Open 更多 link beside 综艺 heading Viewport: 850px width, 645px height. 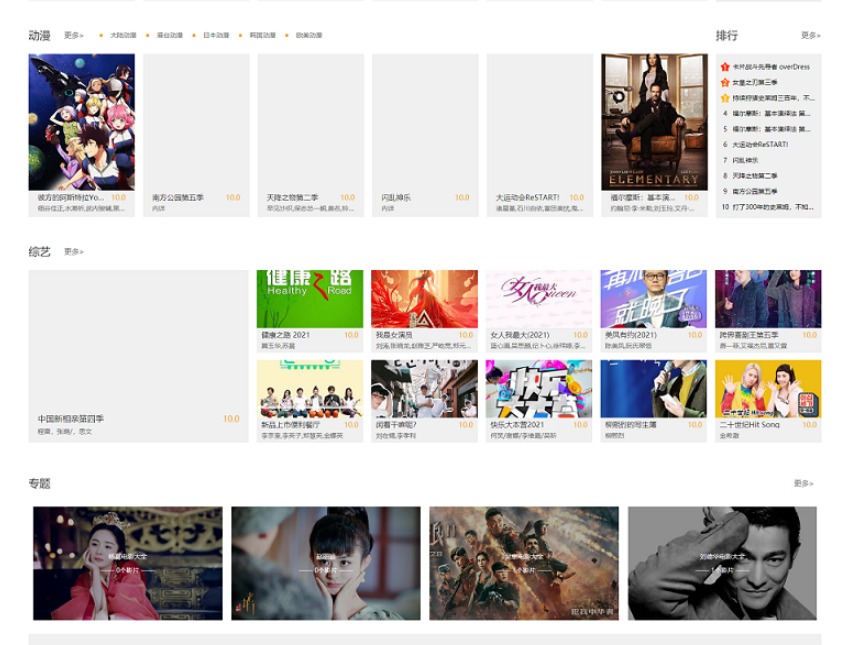[74, 252]
